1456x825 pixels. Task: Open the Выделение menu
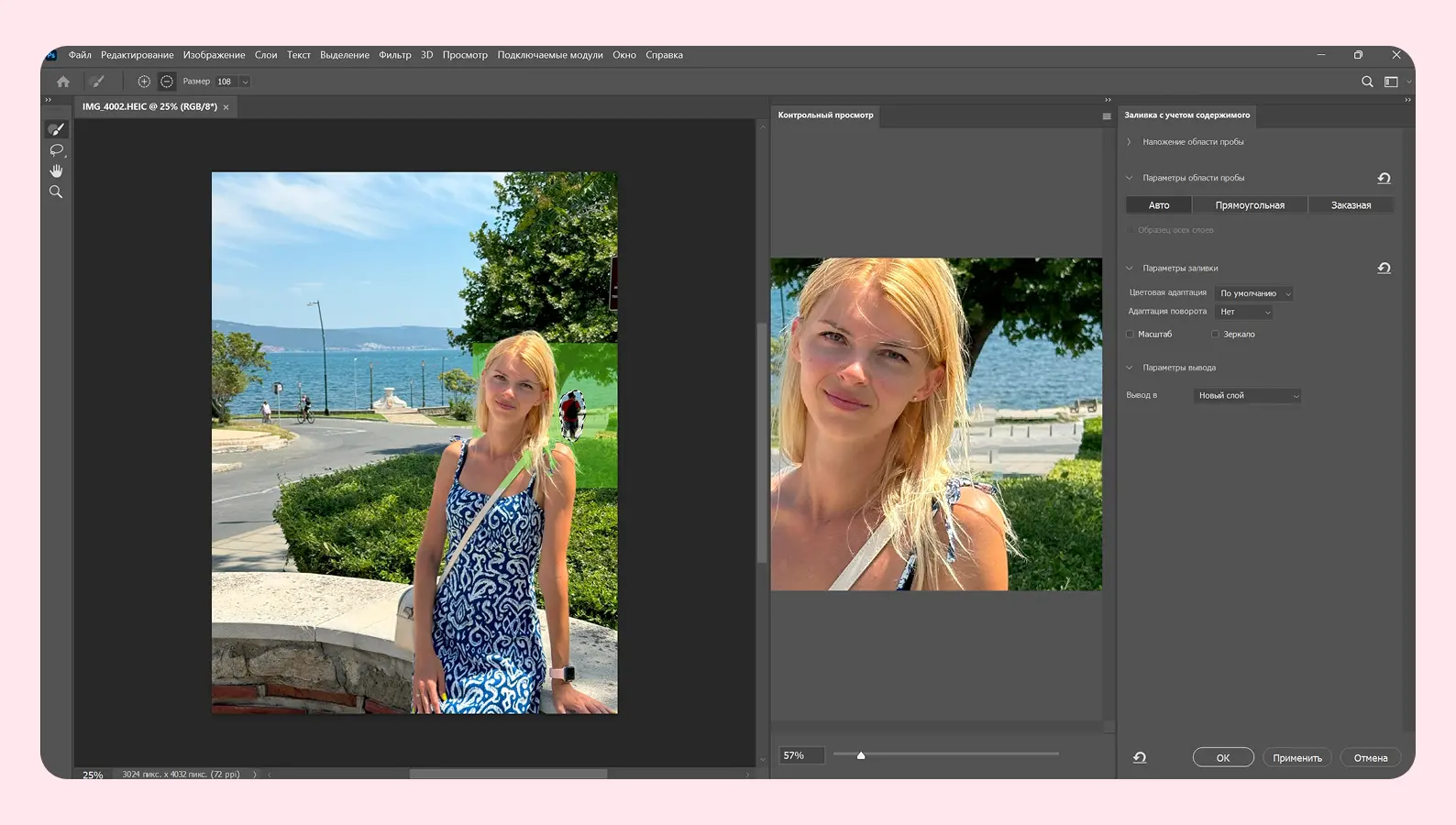(345, 55)
